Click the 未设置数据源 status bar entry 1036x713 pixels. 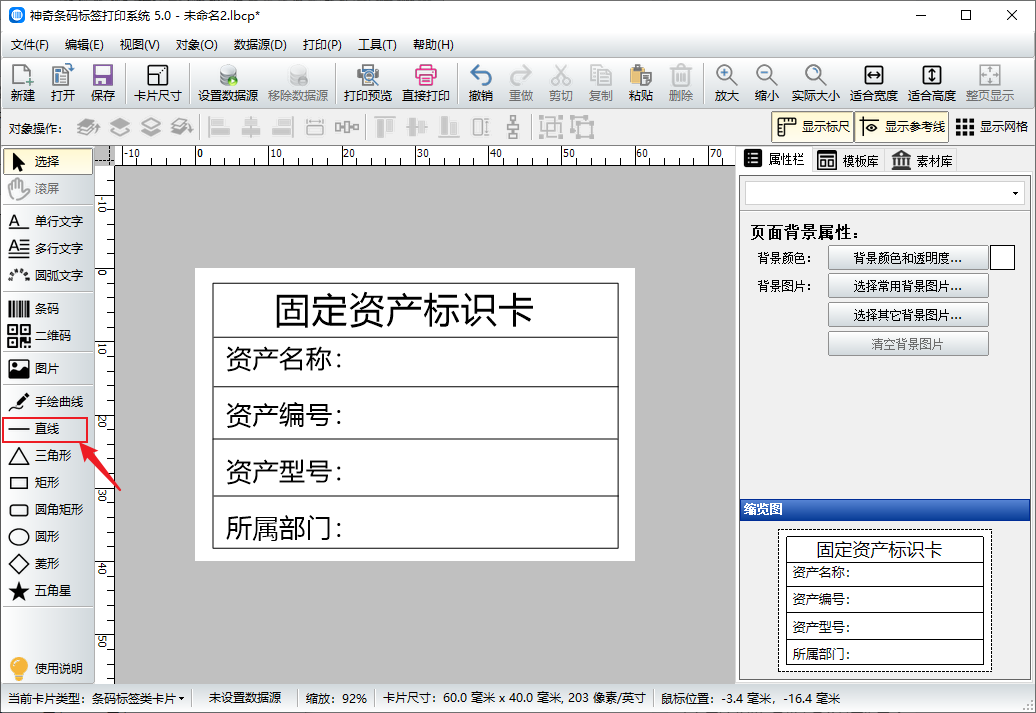click(244, 698)
